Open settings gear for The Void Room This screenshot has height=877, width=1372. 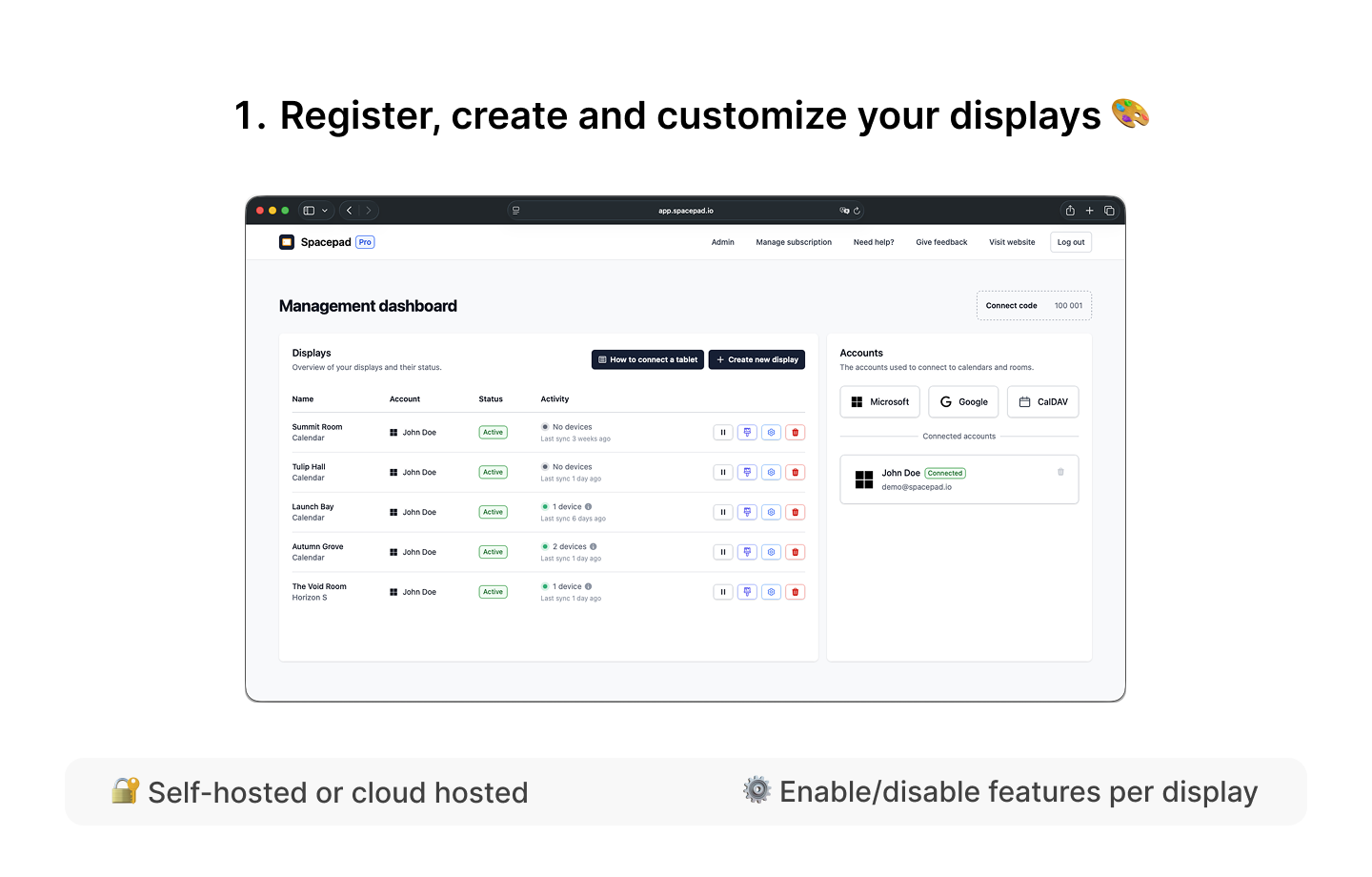pyautogui.click(x=771, y=592)
